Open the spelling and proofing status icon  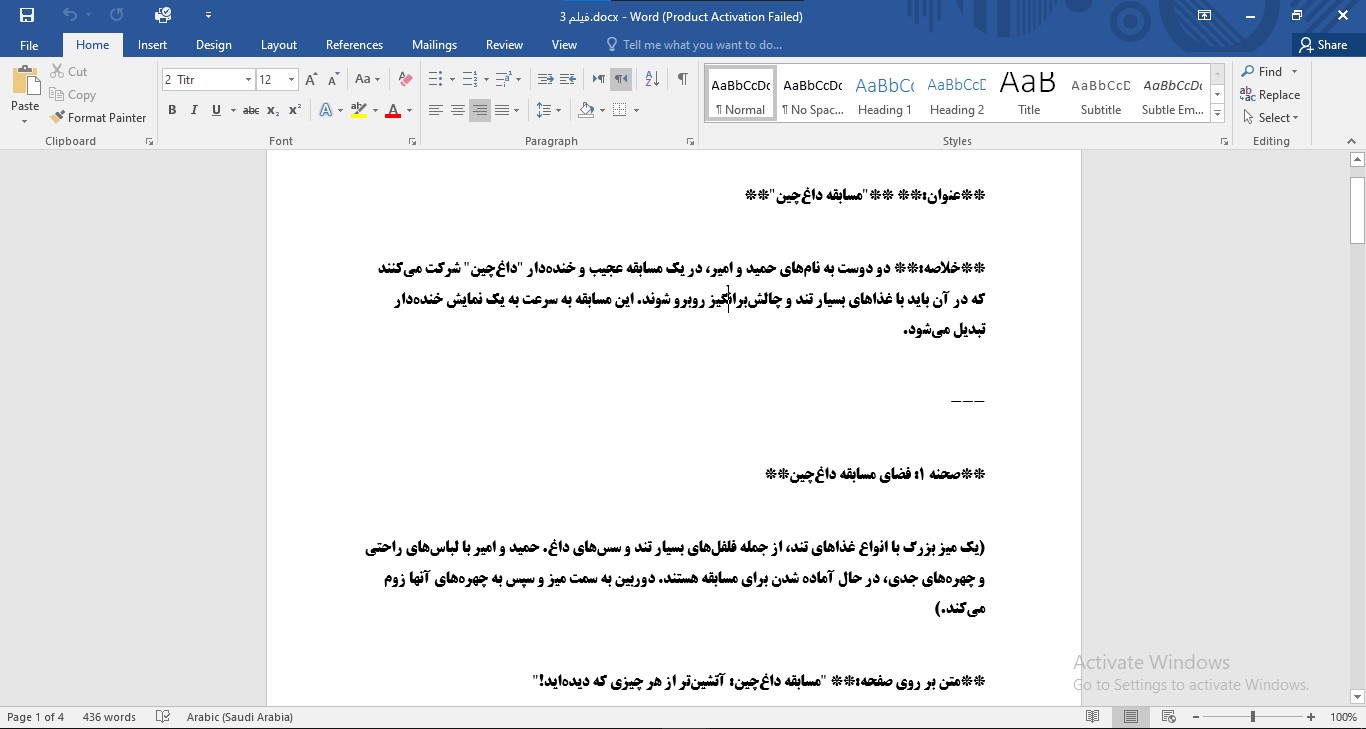[x=163, y=717]
